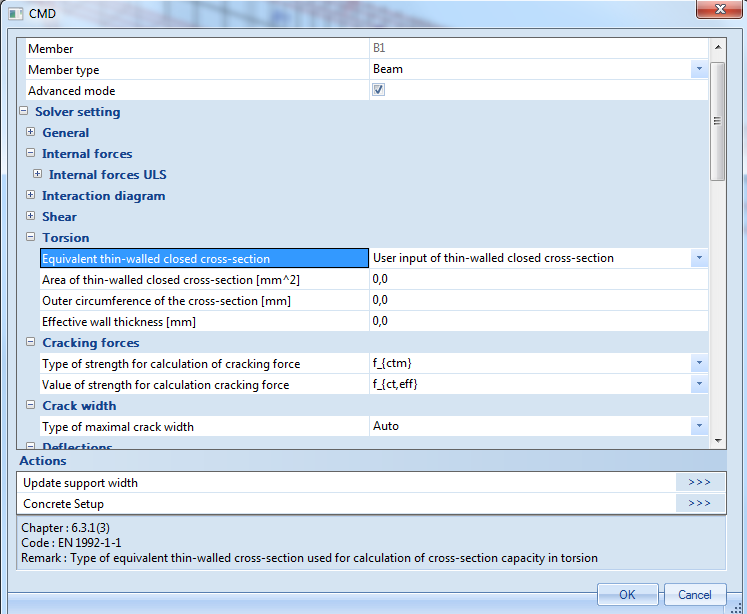Image resolution: width=747 pixels, height=614 pixels.
Task: Collapse the Crack width section
Action: click(x=30, y=405)
